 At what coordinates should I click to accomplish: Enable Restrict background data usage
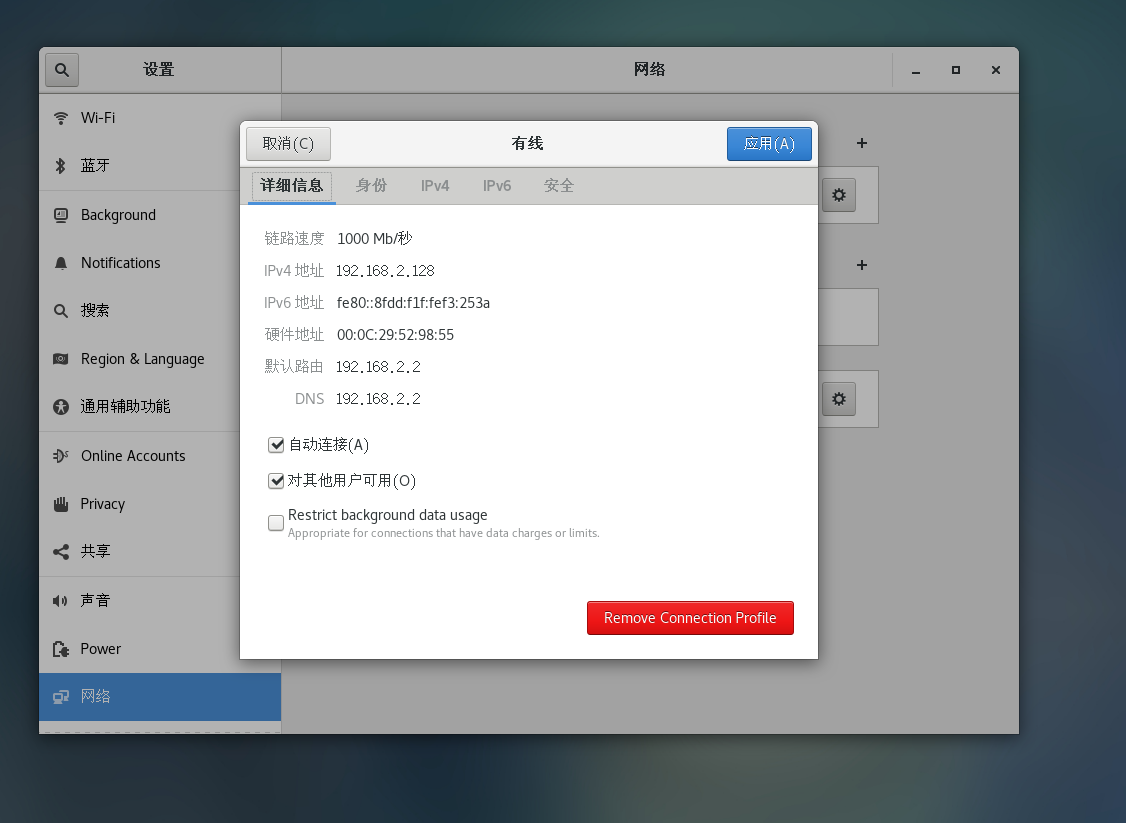[x=275, y=523]
